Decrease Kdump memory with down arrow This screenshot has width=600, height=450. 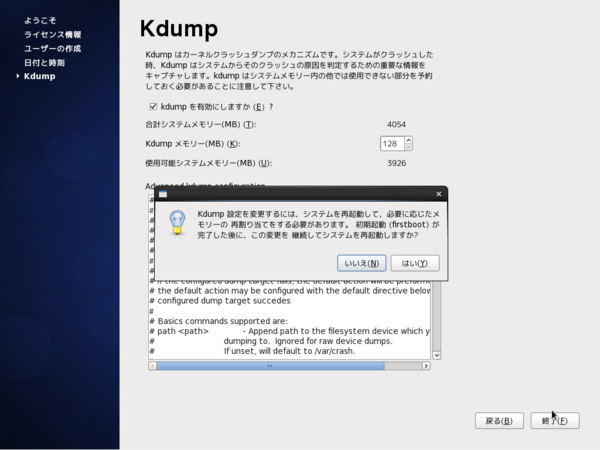tap(408, 147)
